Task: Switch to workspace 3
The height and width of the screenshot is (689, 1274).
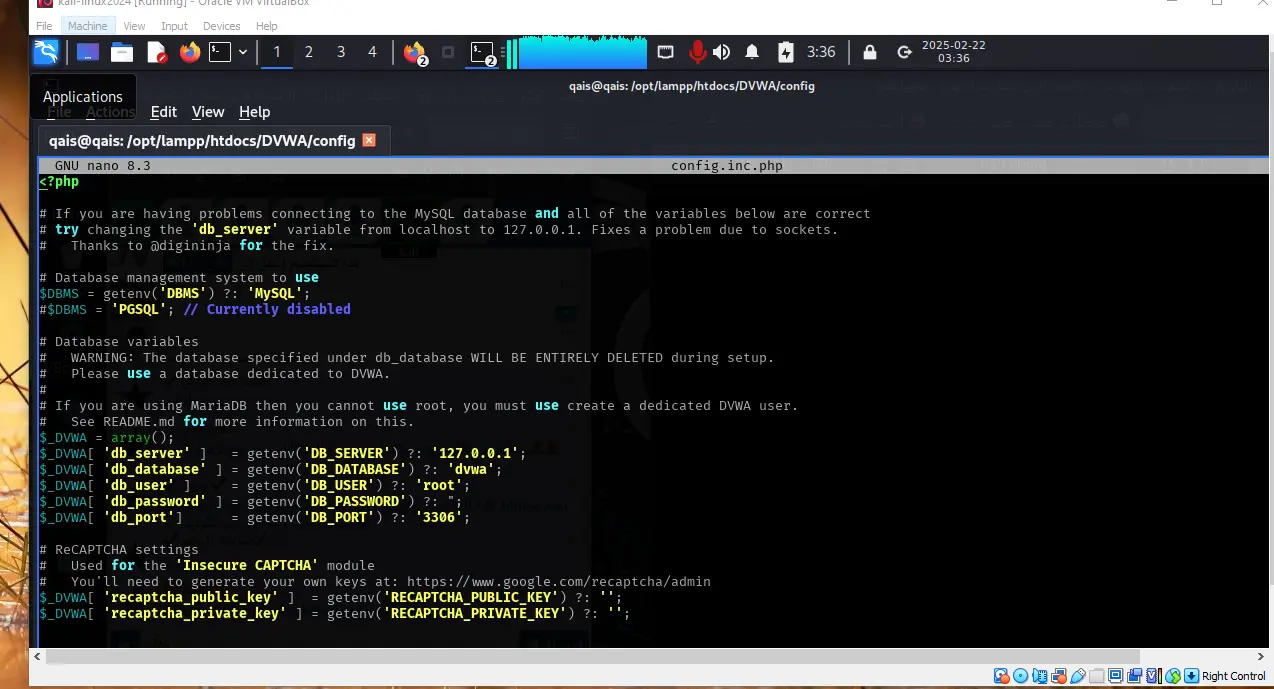Action: tap(341, 52)
